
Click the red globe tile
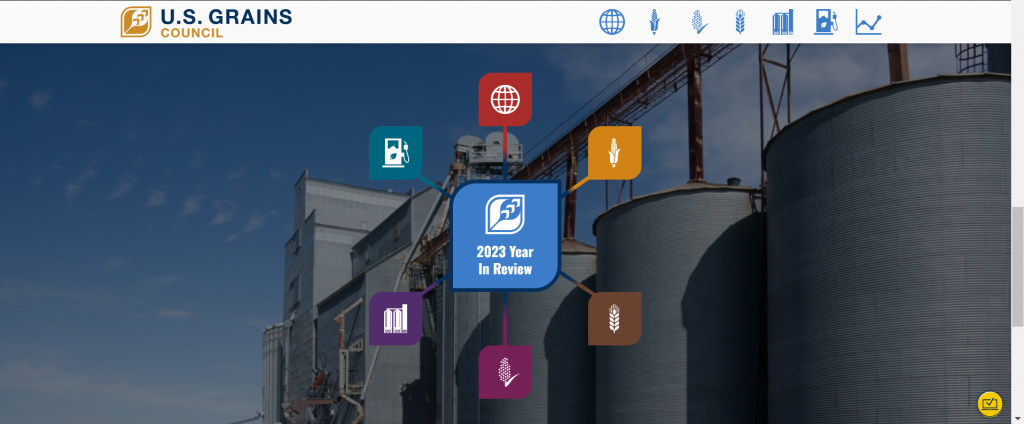tap(505, 99)
